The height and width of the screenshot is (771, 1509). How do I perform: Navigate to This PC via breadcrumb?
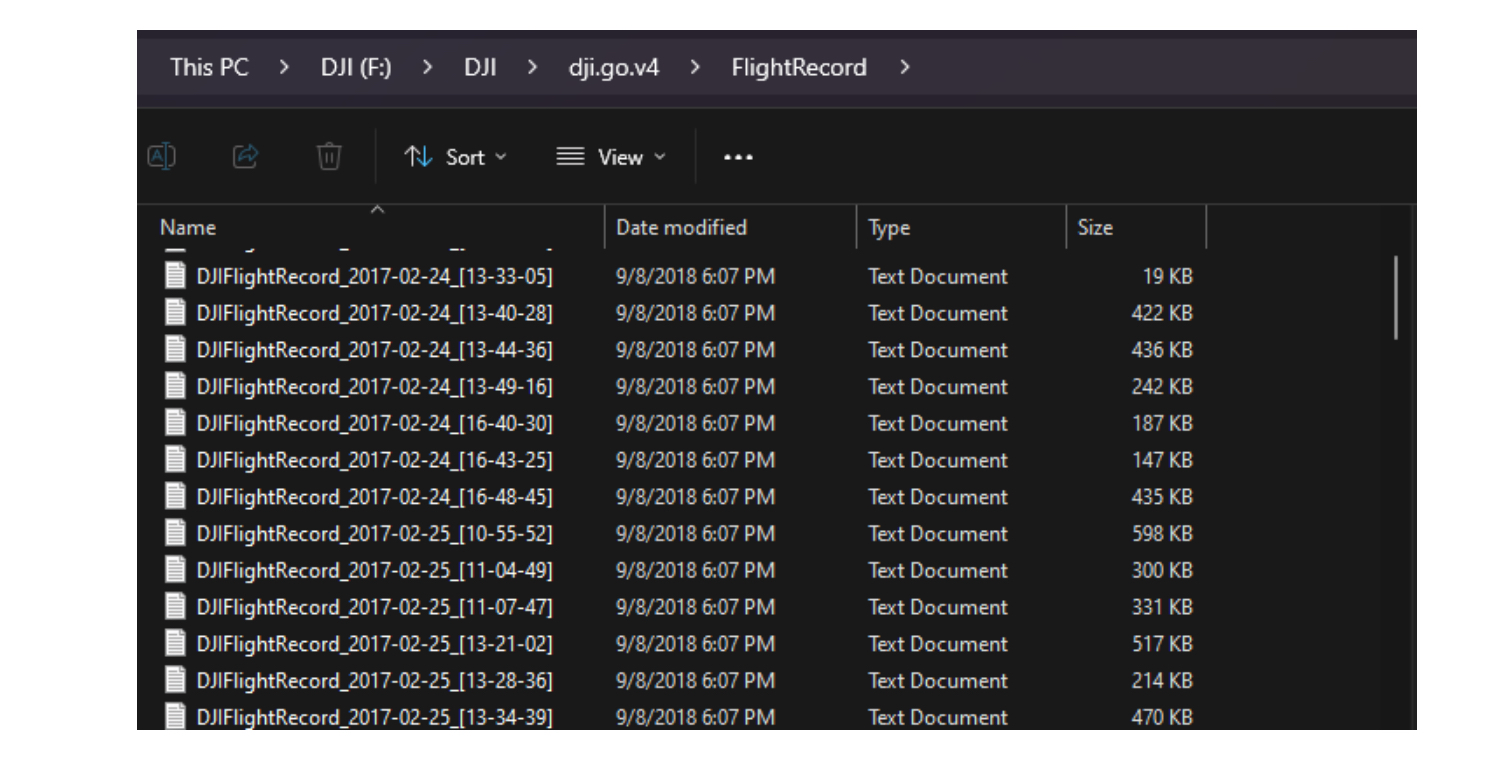pyautogui.click(x=210, y=67)
